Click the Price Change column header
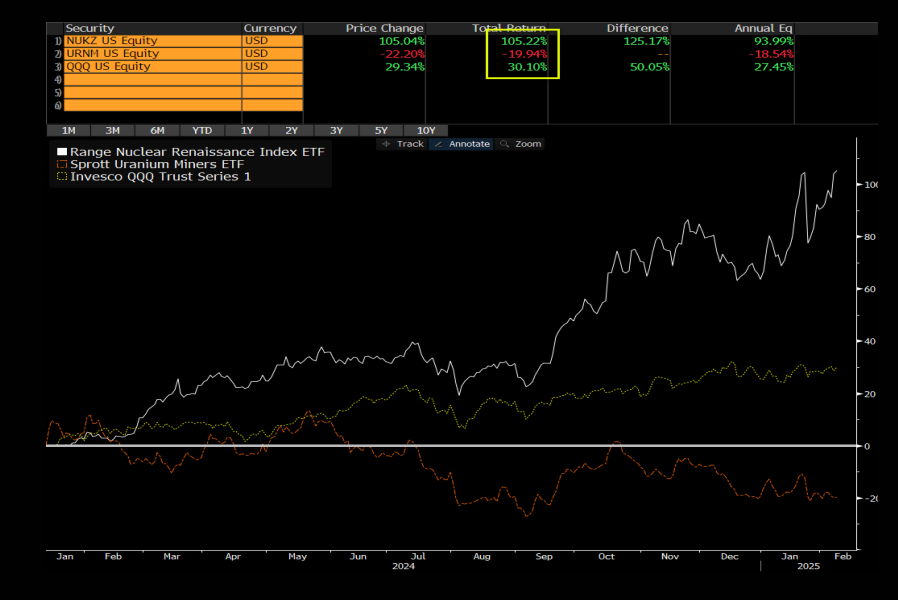898x600 pixels. click(x=385, y=28)
